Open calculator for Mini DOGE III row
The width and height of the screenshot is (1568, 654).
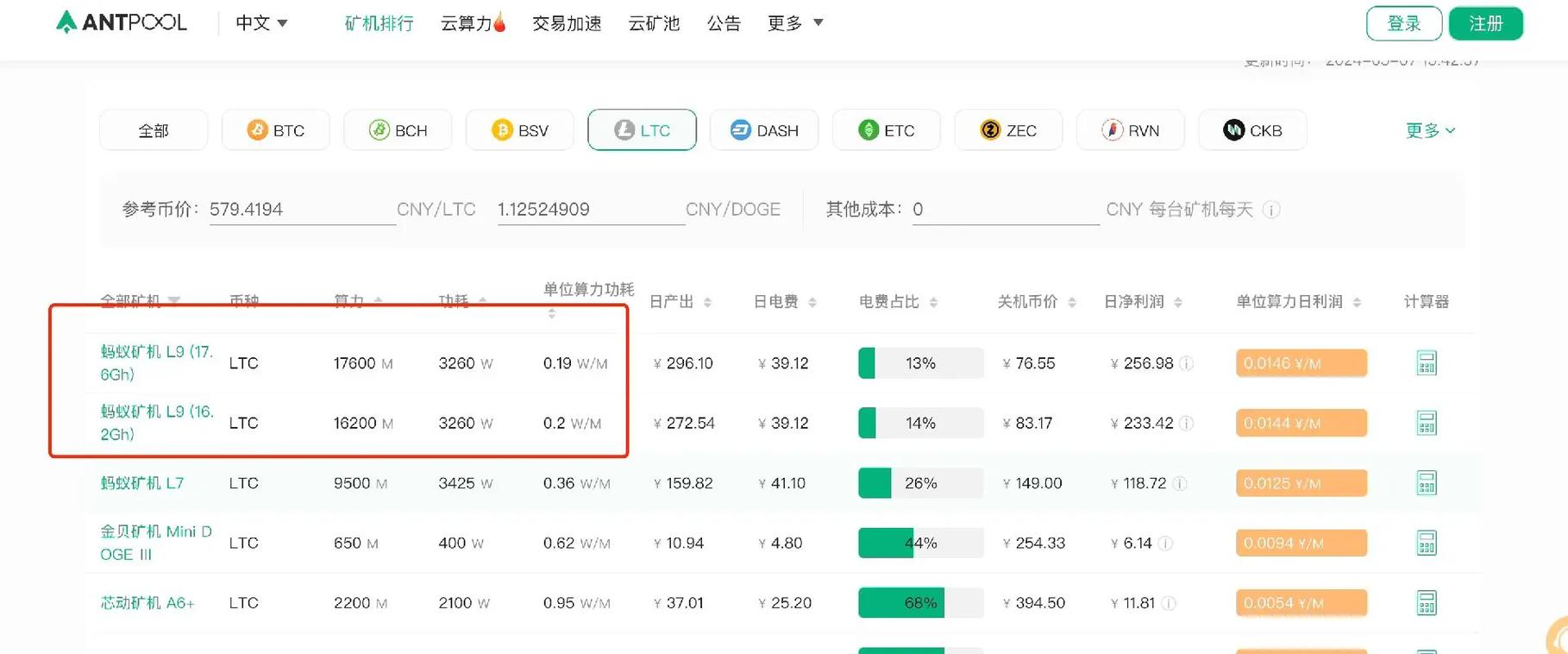click(x=1427, y=543)
